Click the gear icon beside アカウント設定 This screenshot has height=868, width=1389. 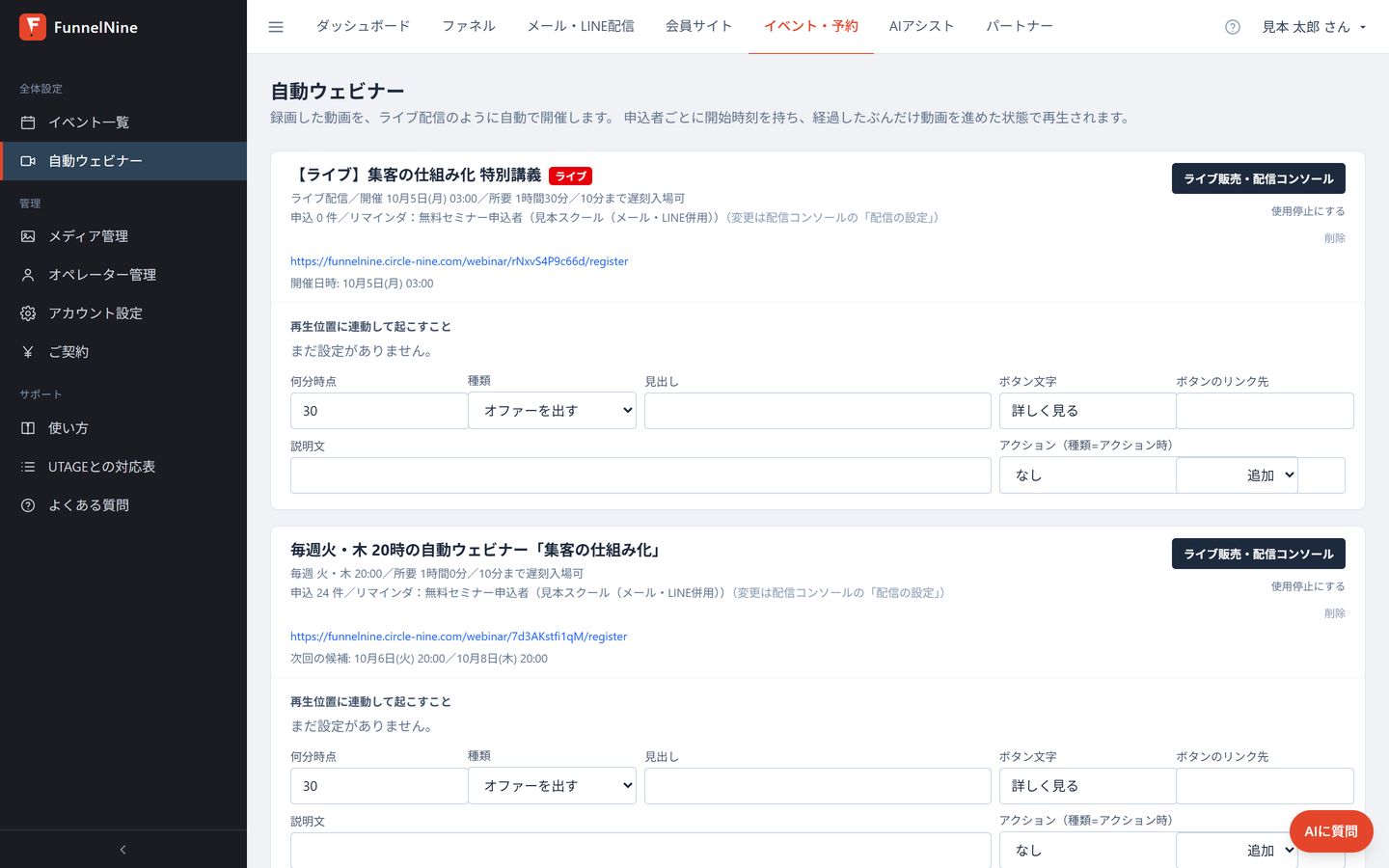coord(28,313)
